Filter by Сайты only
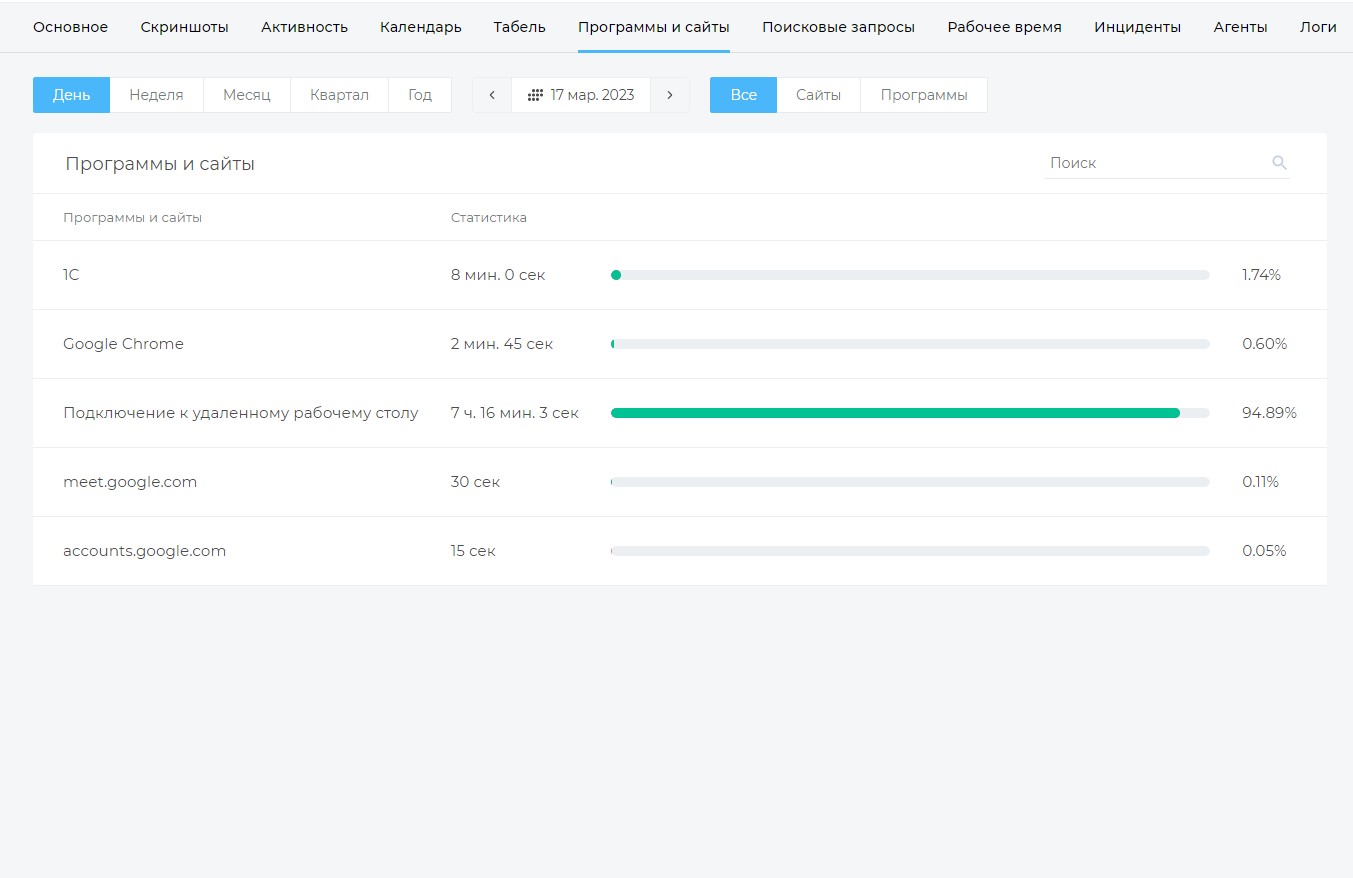 tap(818, 95)
